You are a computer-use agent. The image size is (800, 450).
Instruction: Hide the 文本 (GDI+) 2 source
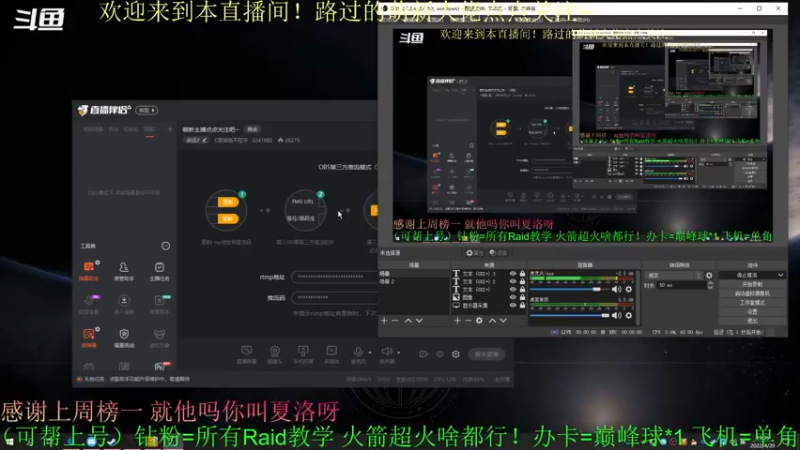pos(513,282)
